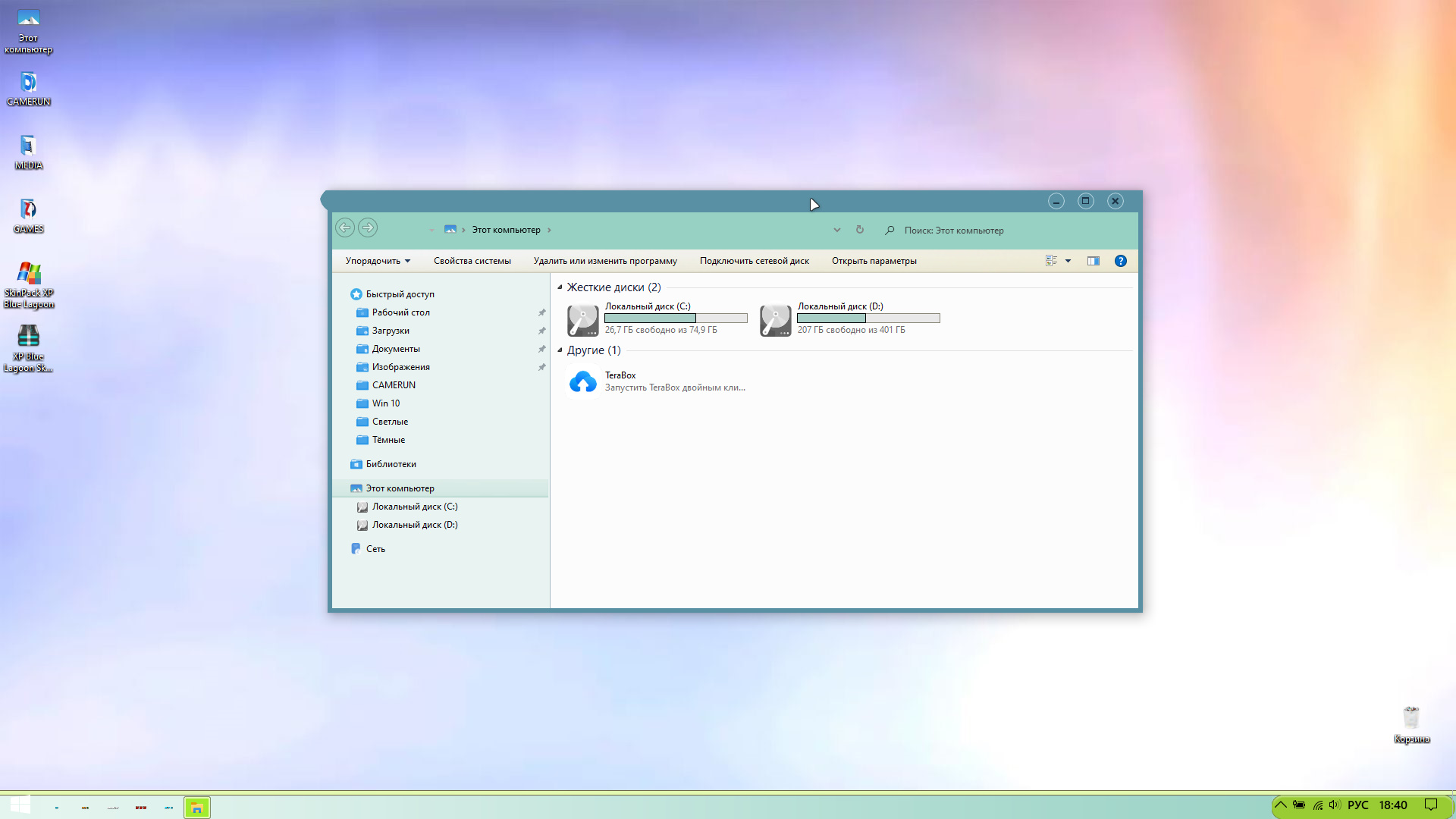Focus the Поиск: Этот компьютер search field
The height and width of the screenshot is (819, 1456).
[1009, 231]
